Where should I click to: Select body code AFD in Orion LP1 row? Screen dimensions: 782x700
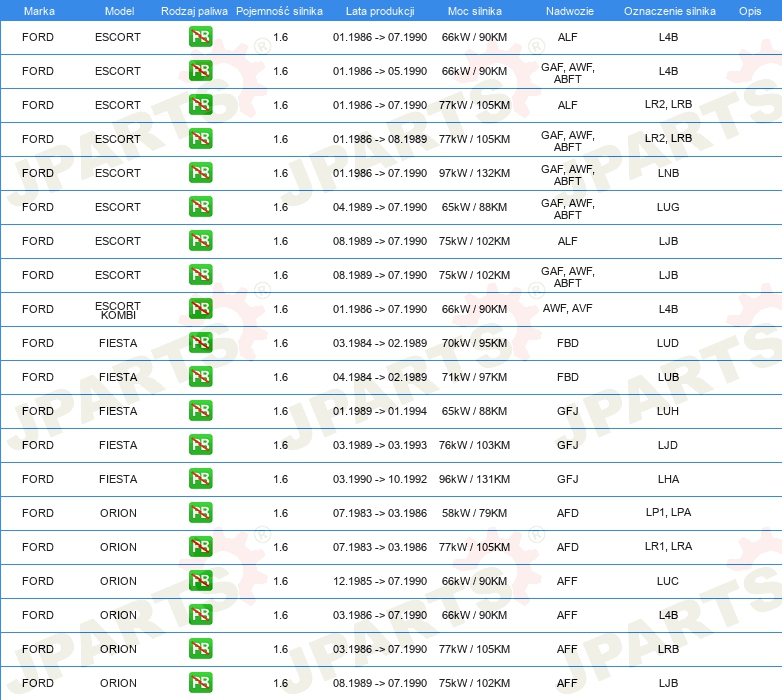click(x=568, y=513)
